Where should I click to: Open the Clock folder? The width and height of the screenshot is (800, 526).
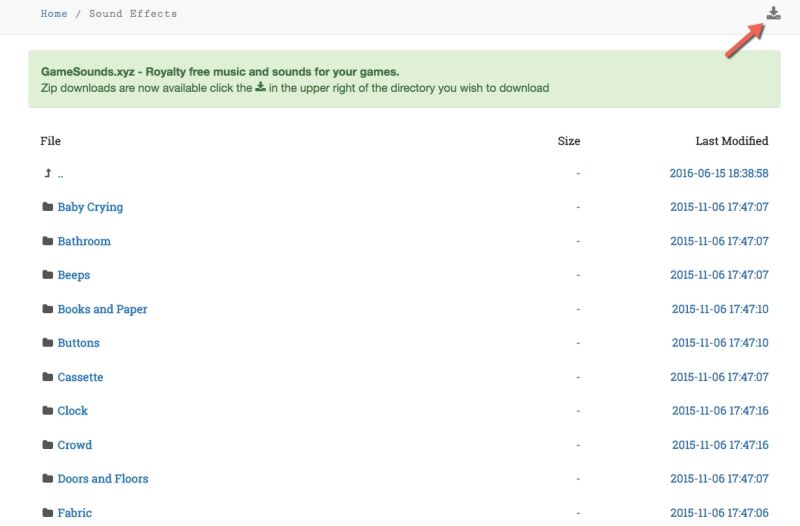pos(72,411)
